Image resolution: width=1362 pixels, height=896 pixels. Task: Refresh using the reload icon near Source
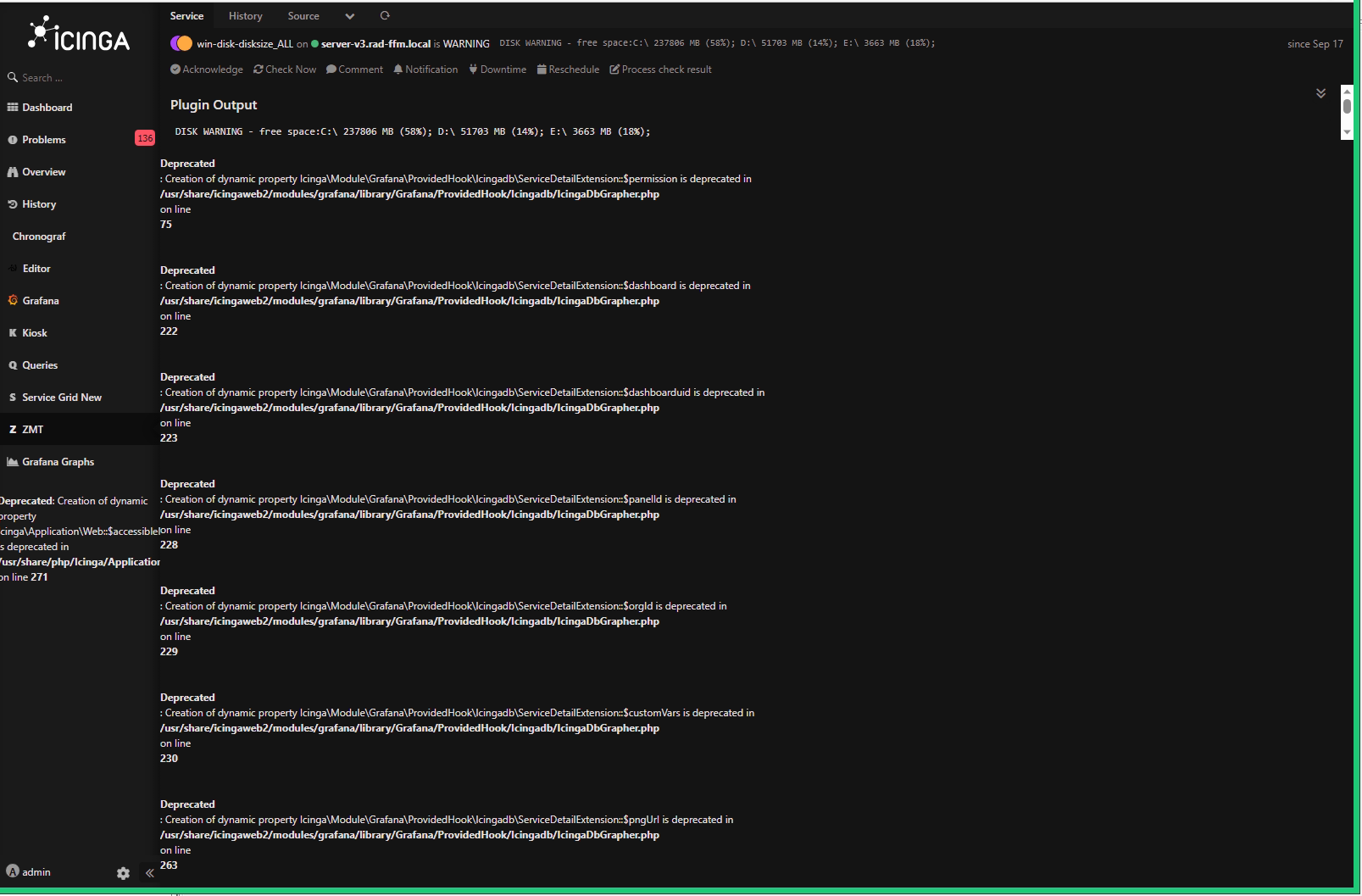point(385,15)
